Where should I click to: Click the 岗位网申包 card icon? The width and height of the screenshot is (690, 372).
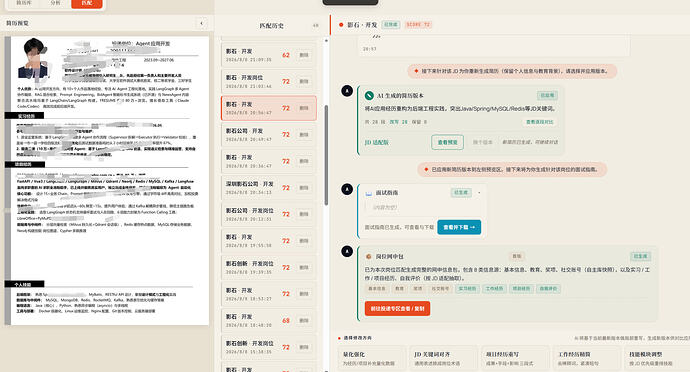click(369, 256)
